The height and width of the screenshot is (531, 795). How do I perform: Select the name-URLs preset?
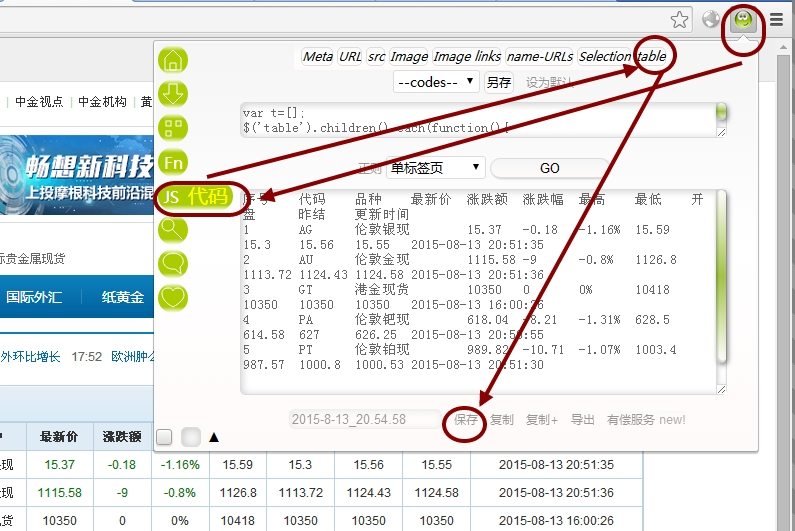[x=539, y=56]
